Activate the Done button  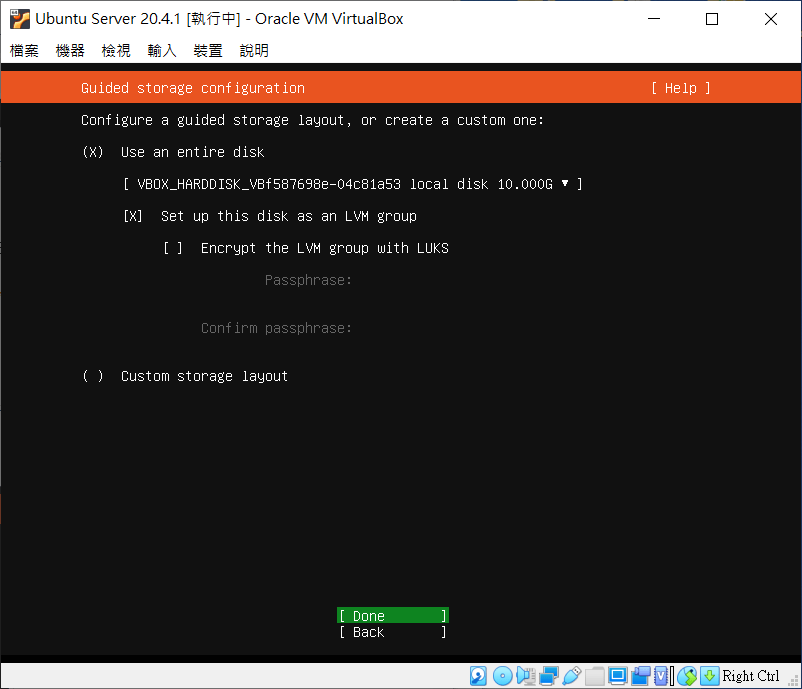pyautogui.click(x=391, y=615)
